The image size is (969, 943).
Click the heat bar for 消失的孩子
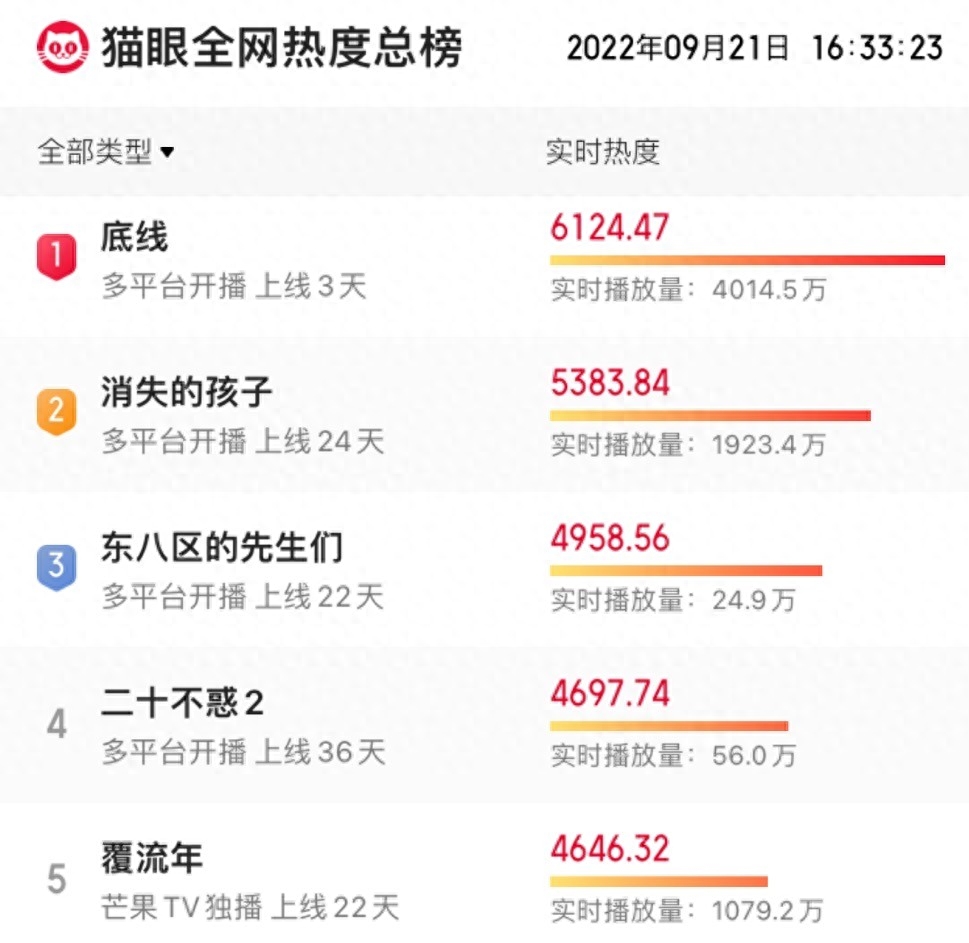(x=710, y=415)
